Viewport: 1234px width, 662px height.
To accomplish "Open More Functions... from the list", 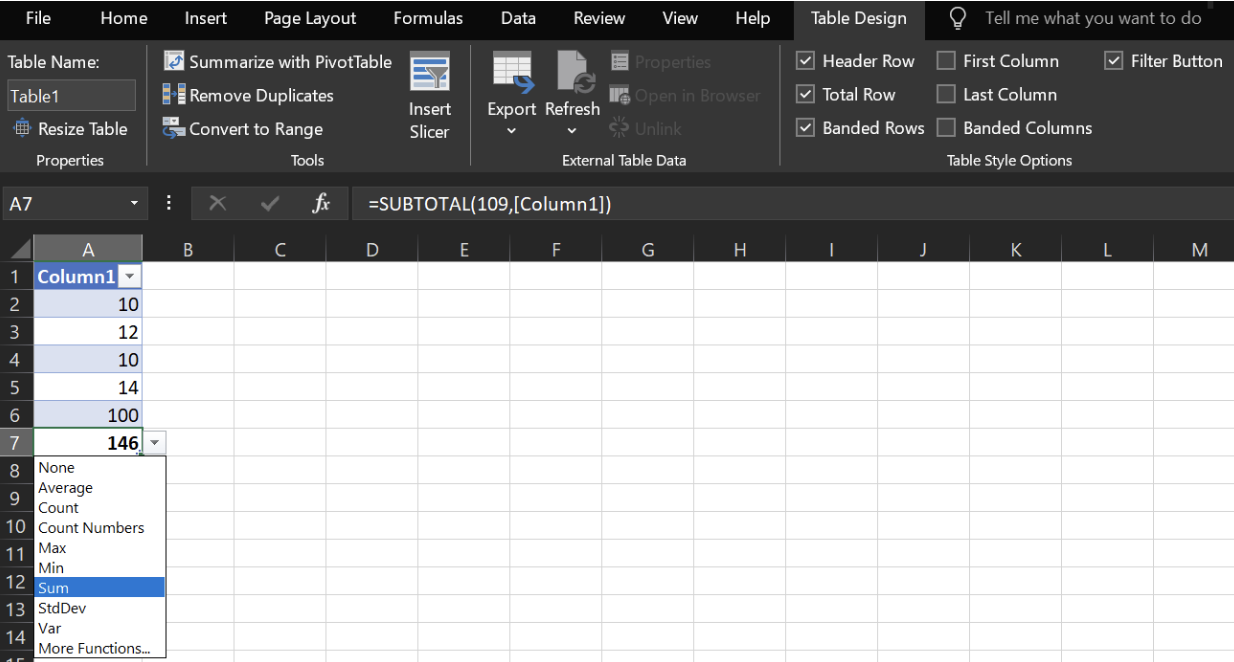I will [100, 648].
